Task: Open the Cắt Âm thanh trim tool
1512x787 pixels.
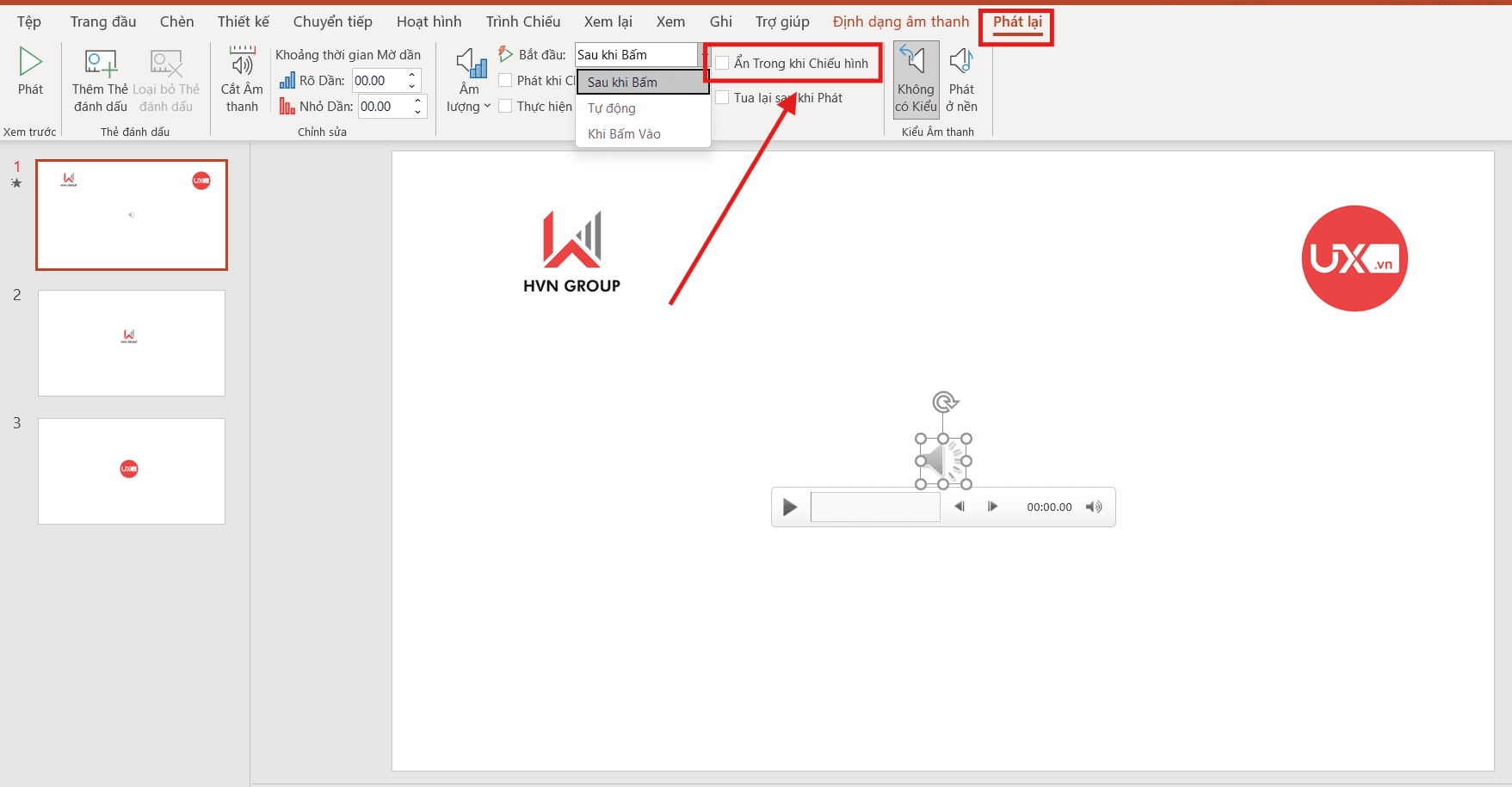Action: coord(242,63)
